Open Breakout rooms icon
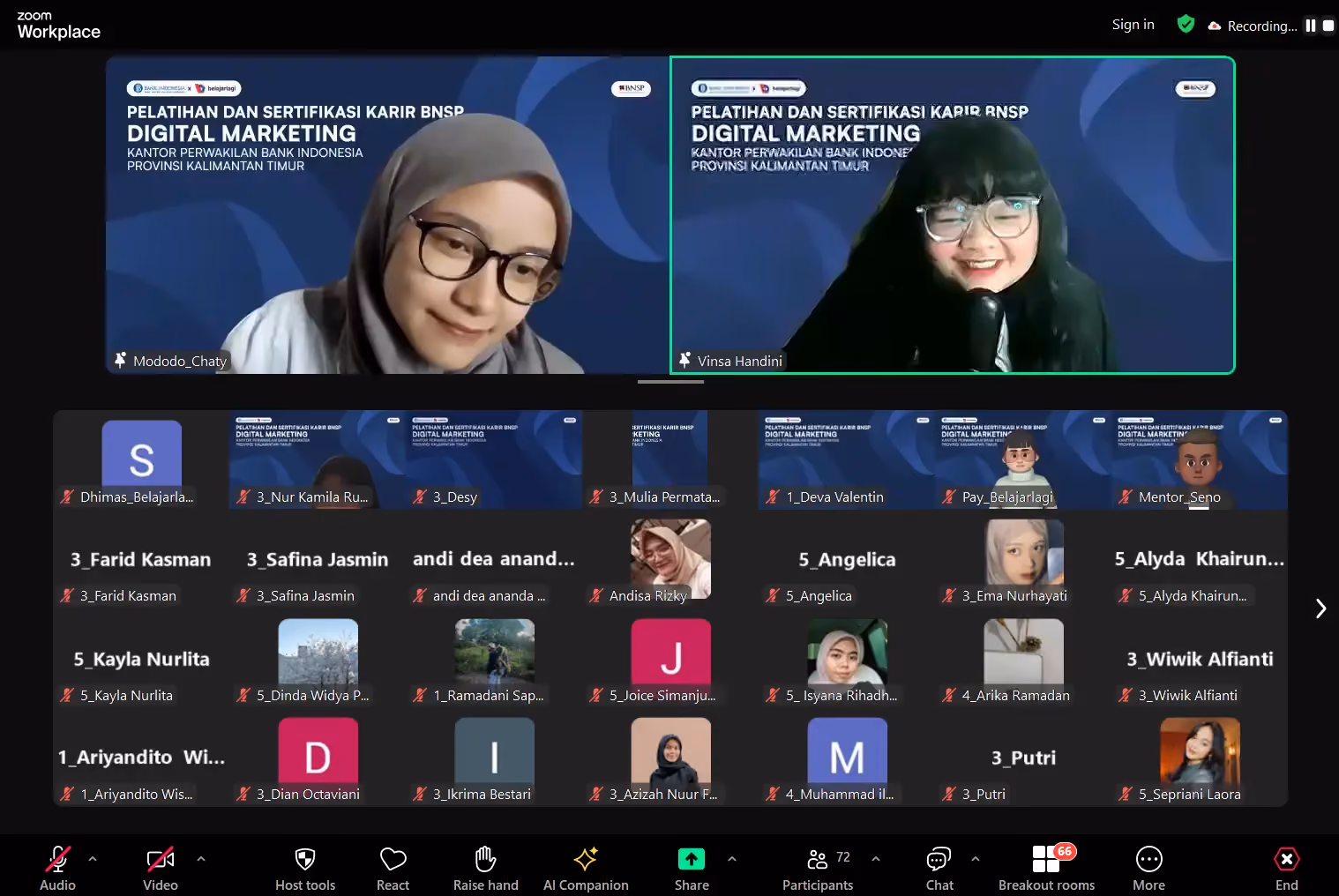The width and height of the screenshot is (1339, 896). tap(1046, 859)
